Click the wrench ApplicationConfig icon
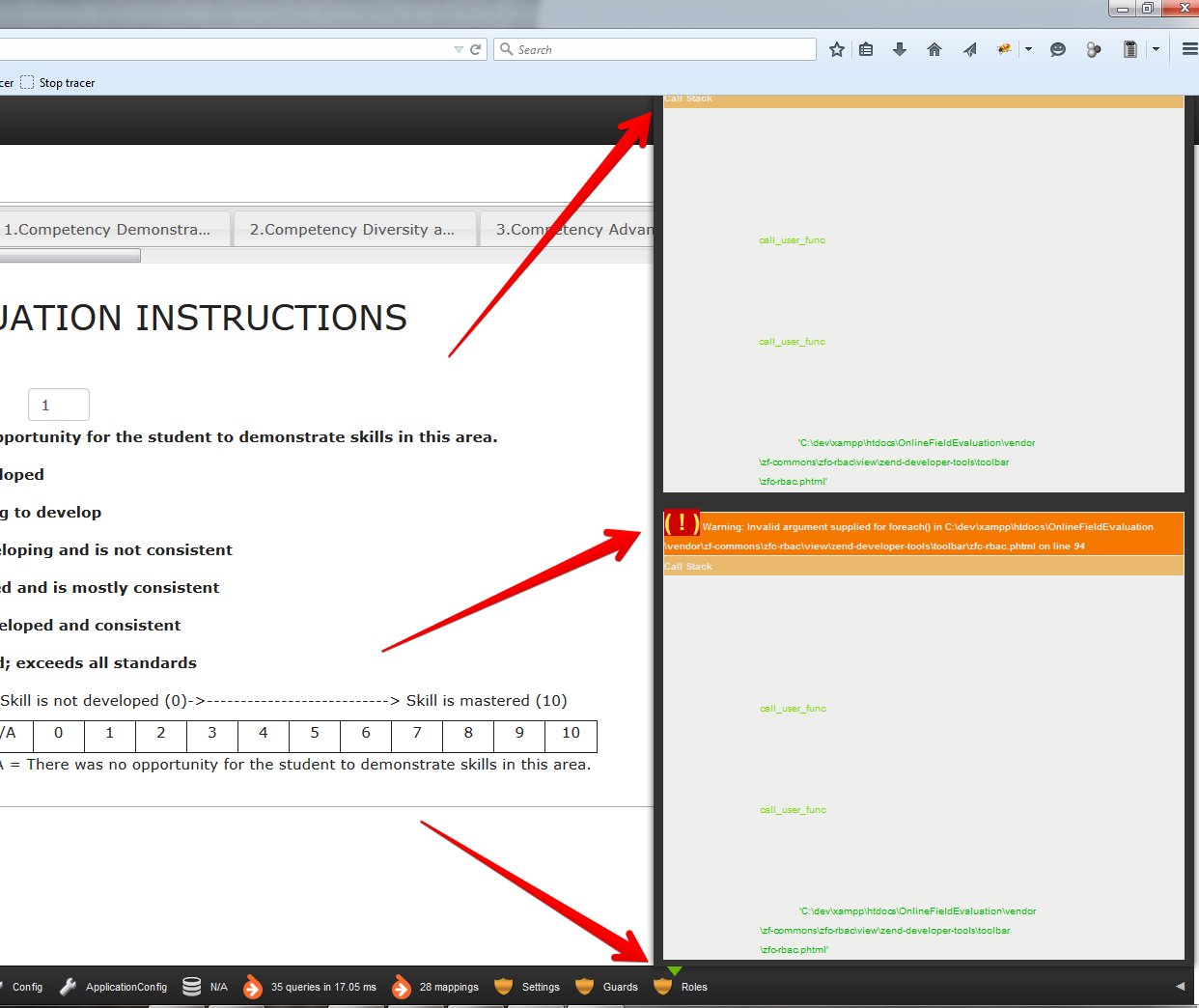 point(68,987)
